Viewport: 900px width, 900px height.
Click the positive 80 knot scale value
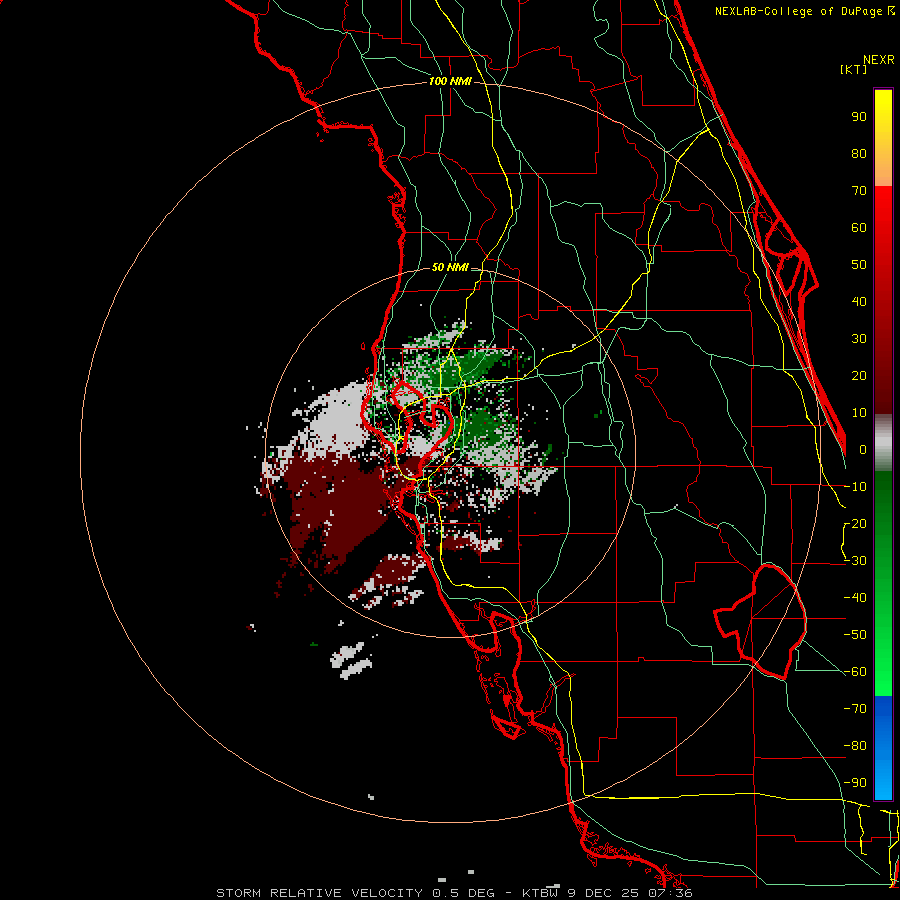[x=859, y=154]
